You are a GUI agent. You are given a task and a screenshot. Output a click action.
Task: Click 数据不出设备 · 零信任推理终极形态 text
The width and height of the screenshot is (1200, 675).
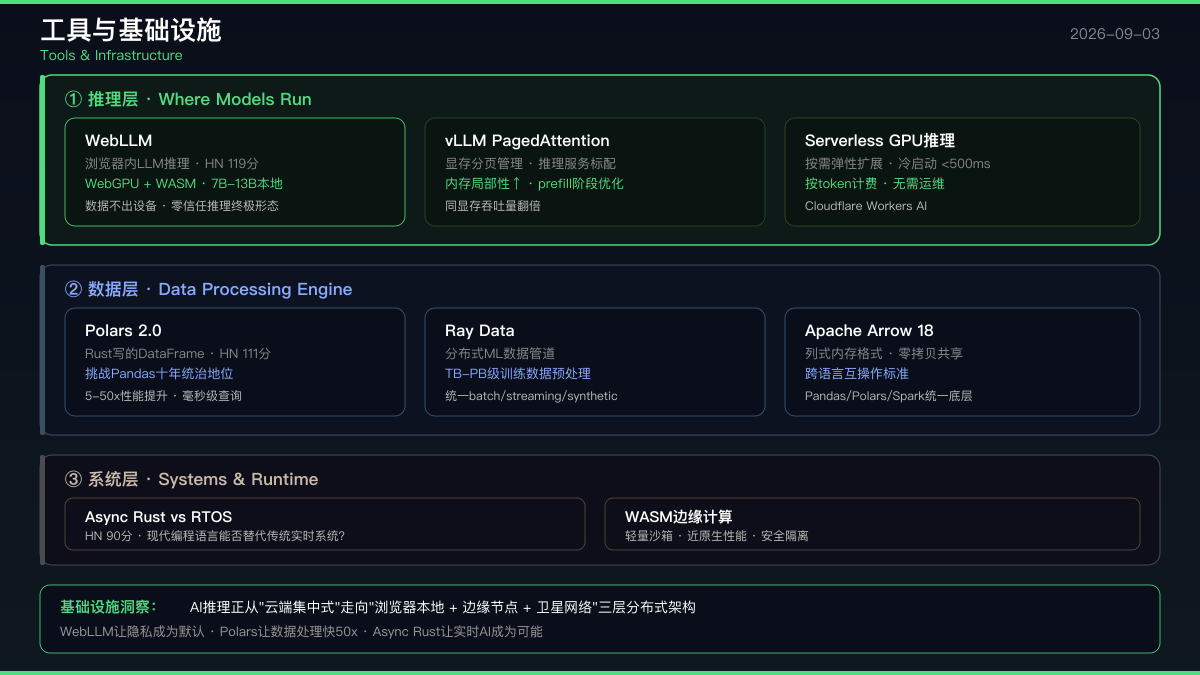click(x=182, y=206)
